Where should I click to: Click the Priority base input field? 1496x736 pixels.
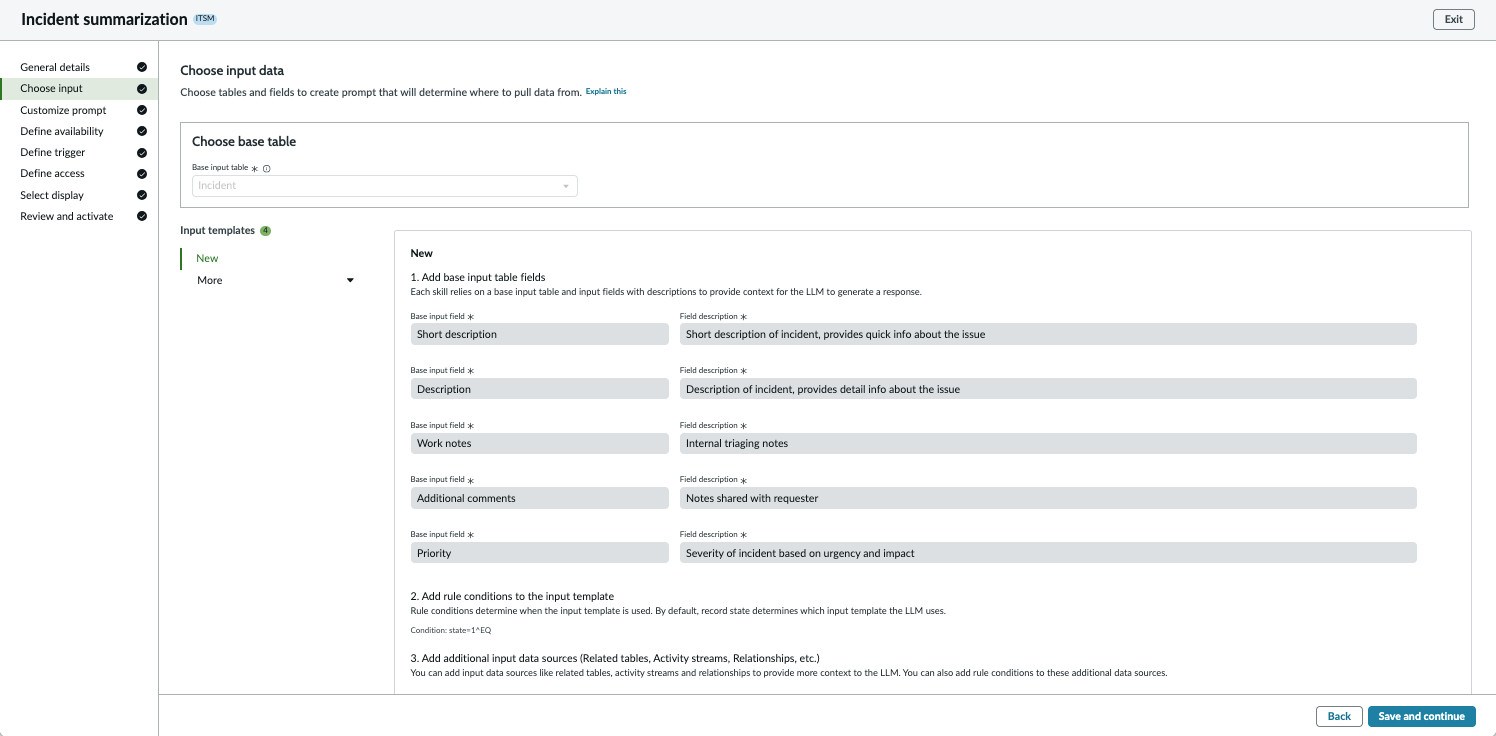(x=539, y=553)
